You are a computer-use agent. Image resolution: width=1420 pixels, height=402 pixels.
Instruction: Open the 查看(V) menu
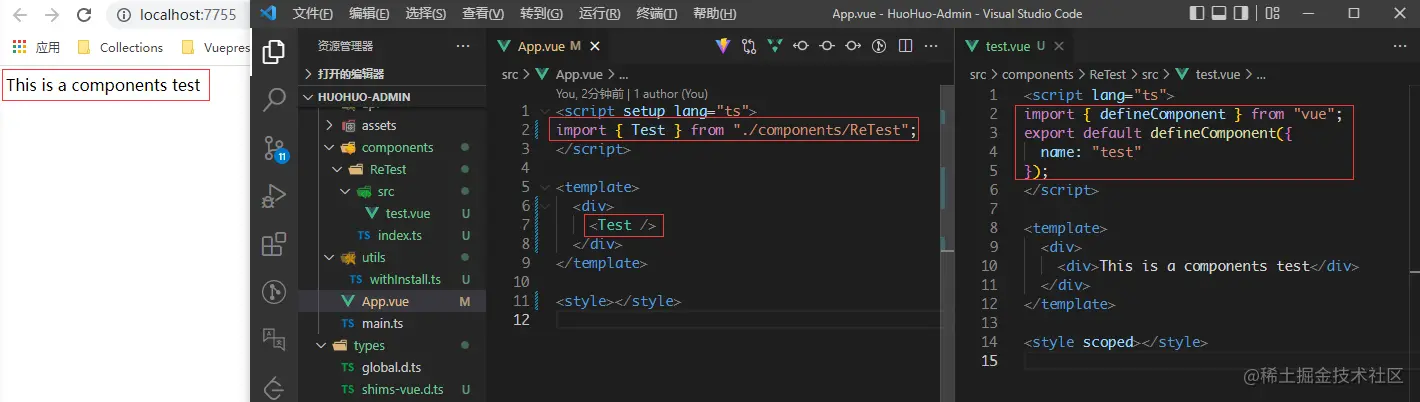coord(484,14)
